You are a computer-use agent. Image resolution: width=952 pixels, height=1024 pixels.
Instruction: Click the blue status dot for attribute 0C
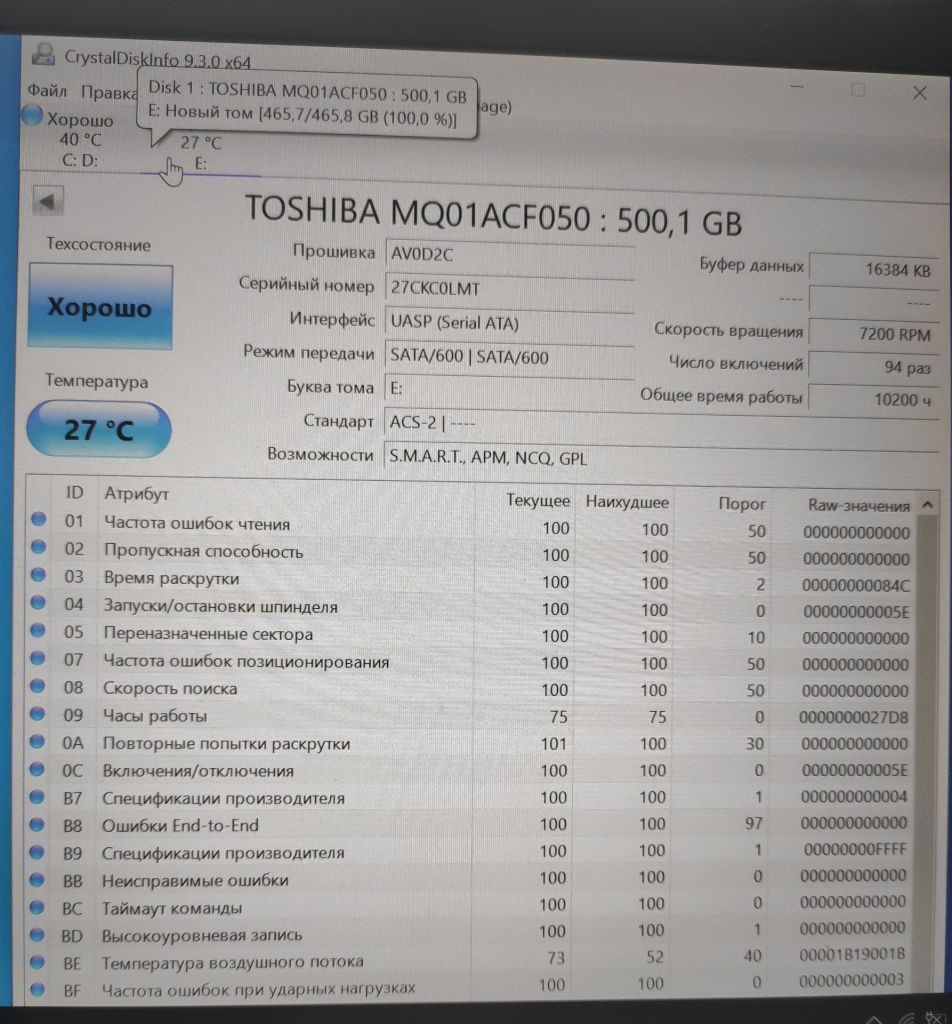[x=37, y=769]
